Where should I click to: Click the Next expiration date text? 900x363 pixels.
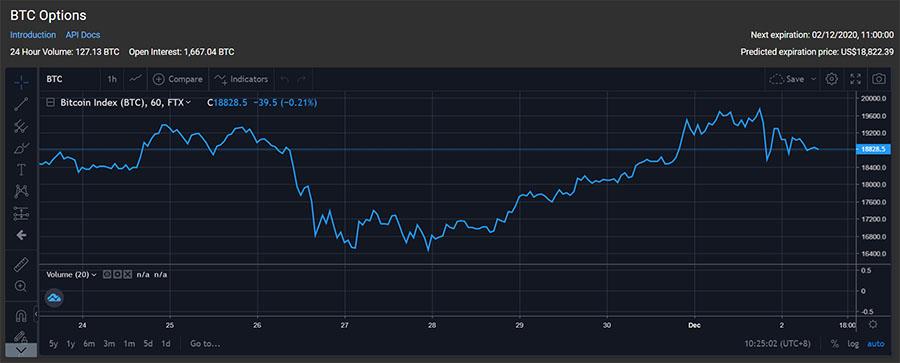point(822,35)
